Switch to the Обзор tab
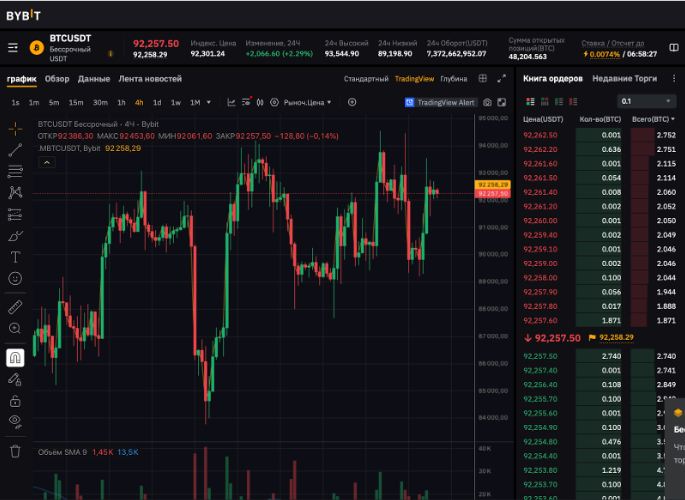 pyautogui.click(x=57, y=78)
